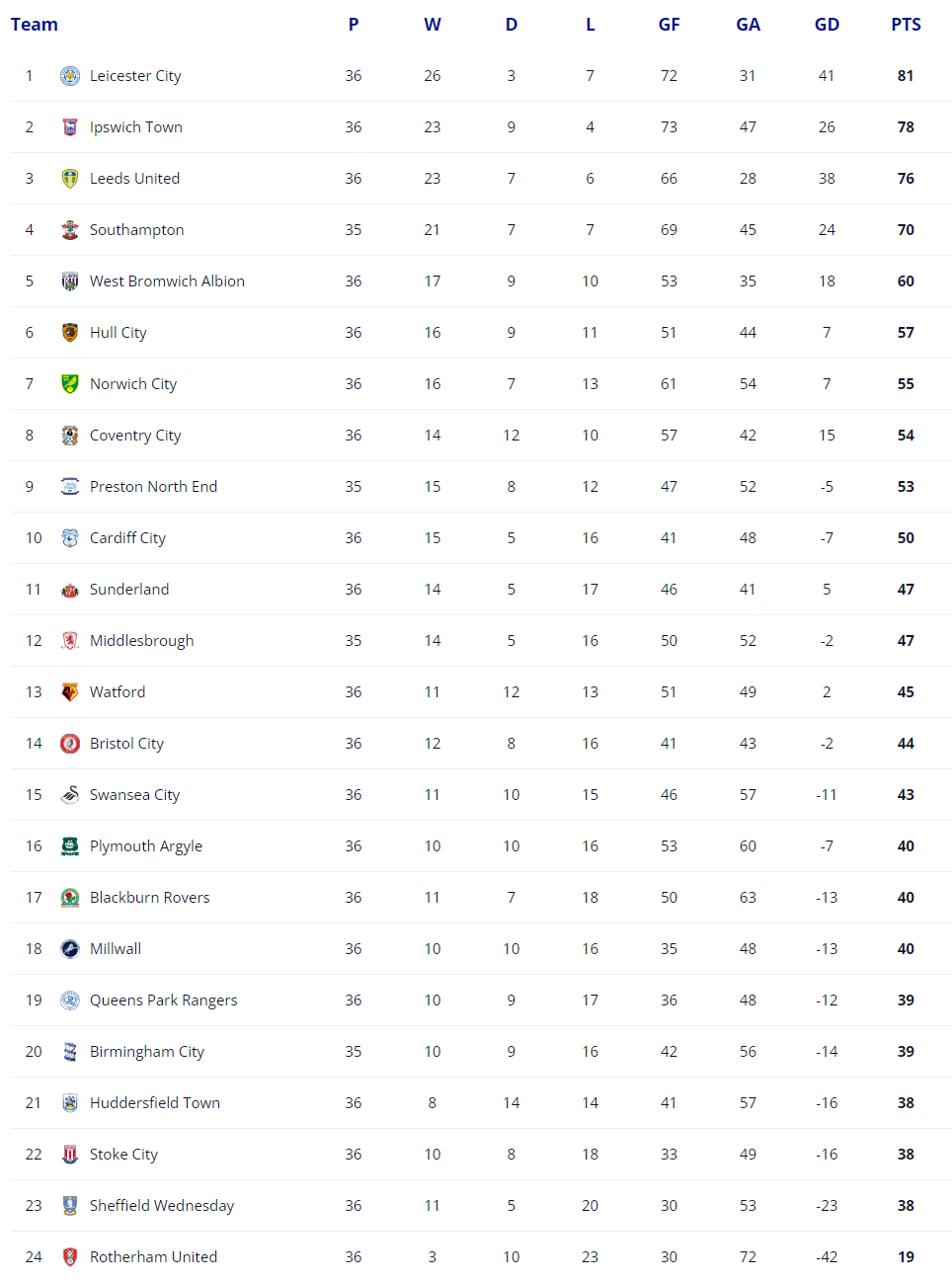
Task: Click the Norwich City canary badge
Action: [x=70, y=384]
